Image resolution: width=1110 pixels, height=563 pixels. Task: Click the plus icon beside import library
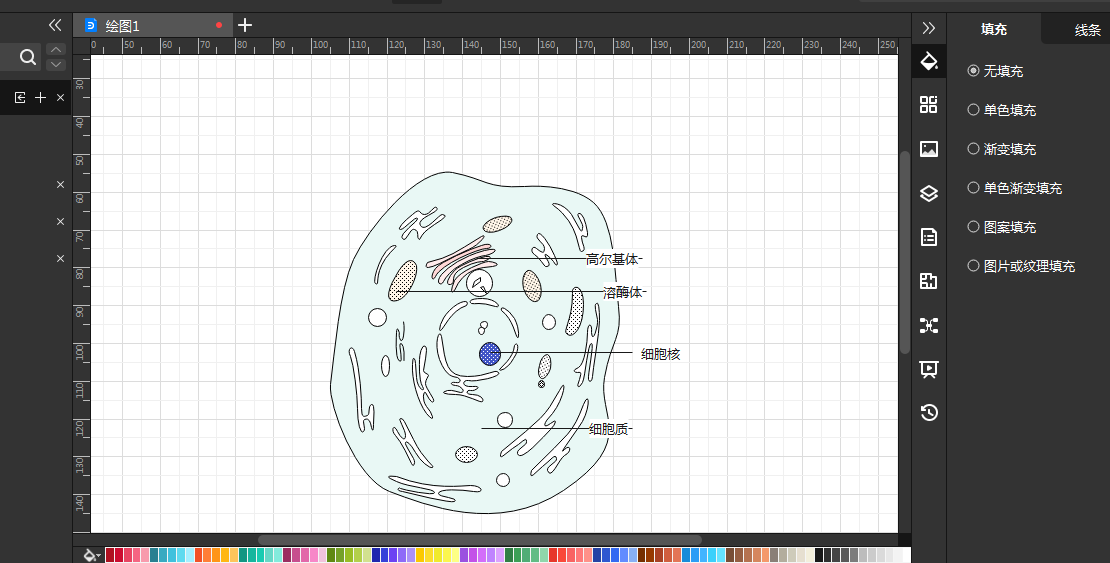point(40,98)
